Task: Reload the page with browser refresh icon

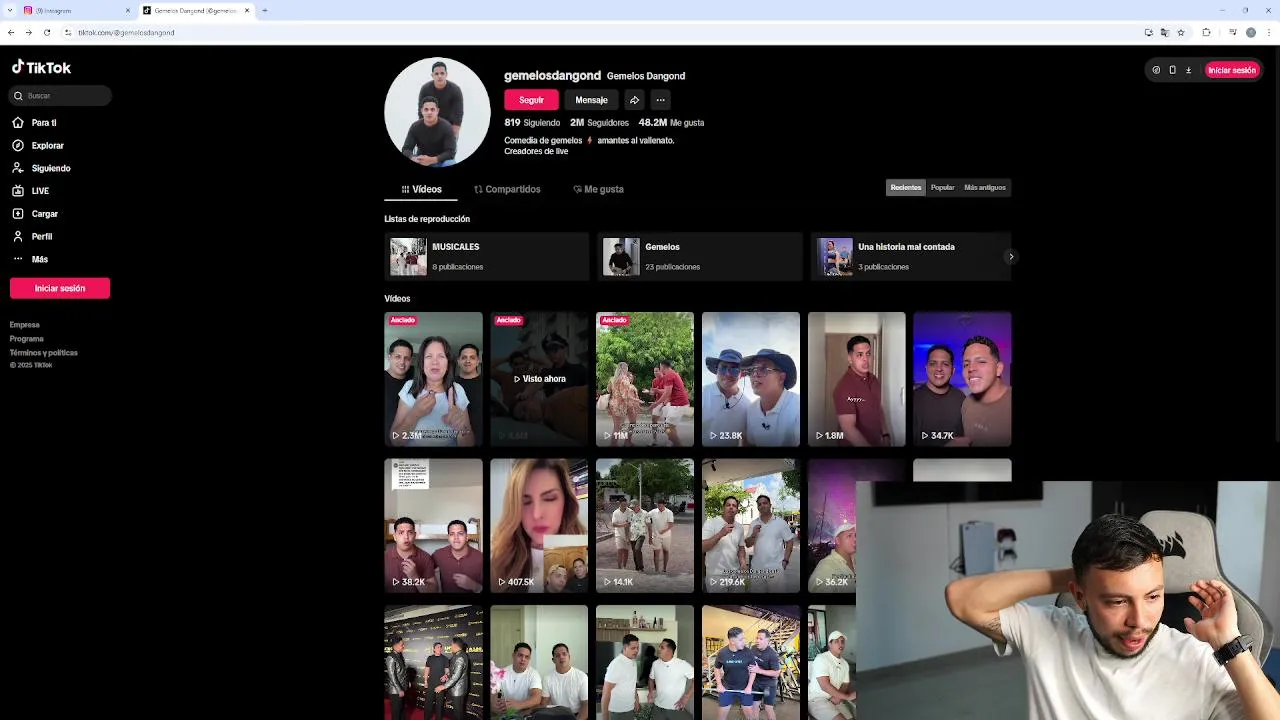Action: [x=46, y=32]
